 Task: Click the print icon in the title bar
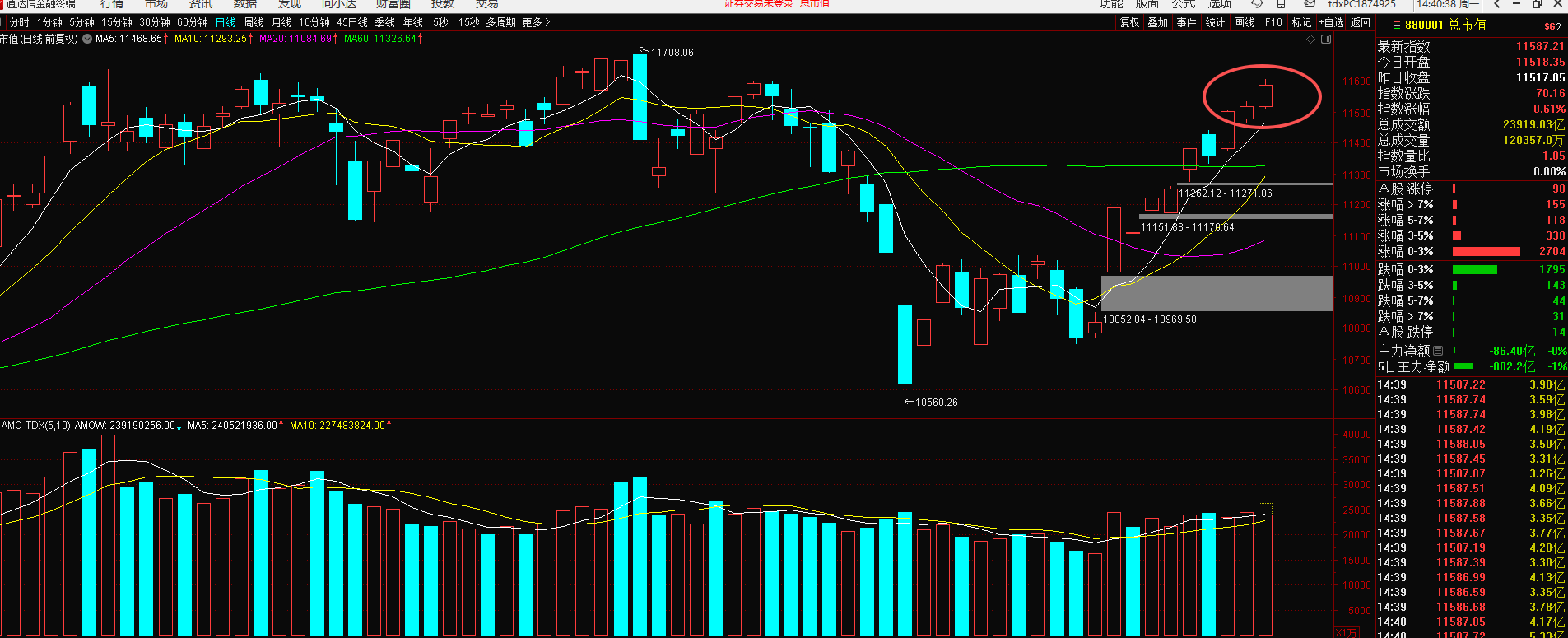click(1282, 4)
